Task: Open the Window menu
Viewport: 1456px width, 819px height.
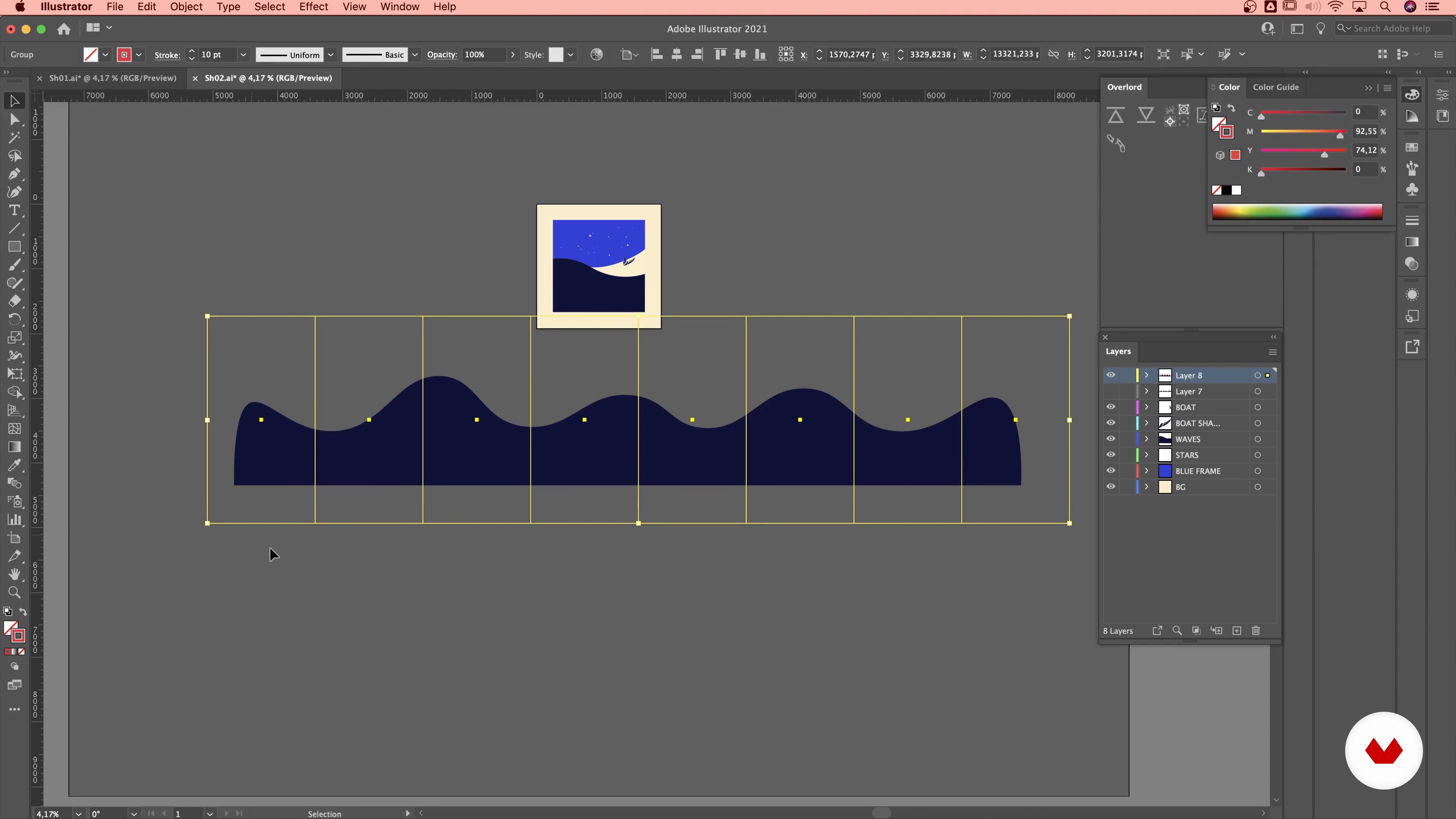Action: [400, 7]
